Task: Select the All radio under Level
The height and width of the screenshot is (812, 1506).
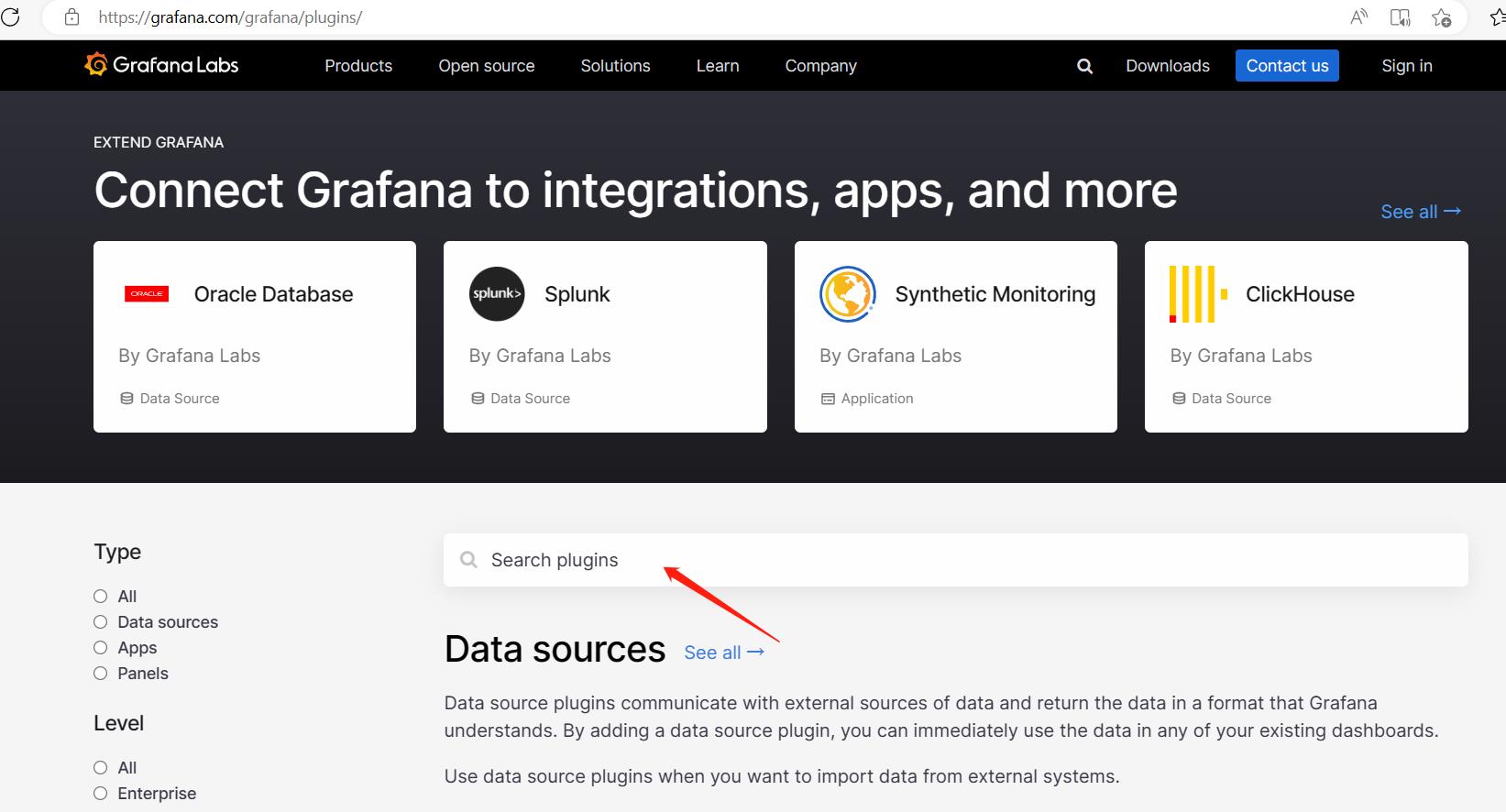Action: coord(101,768)
